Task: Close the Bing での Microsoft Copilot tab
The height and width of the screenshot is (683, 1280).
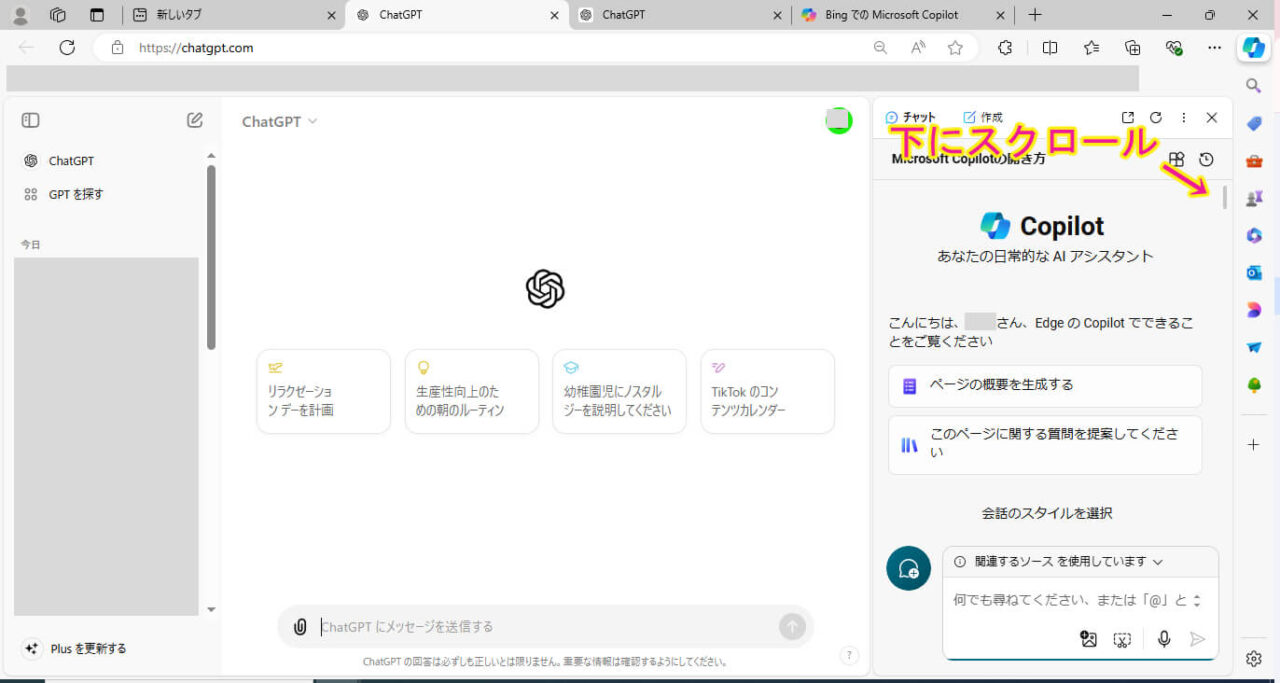Action: pos(1001,15)
